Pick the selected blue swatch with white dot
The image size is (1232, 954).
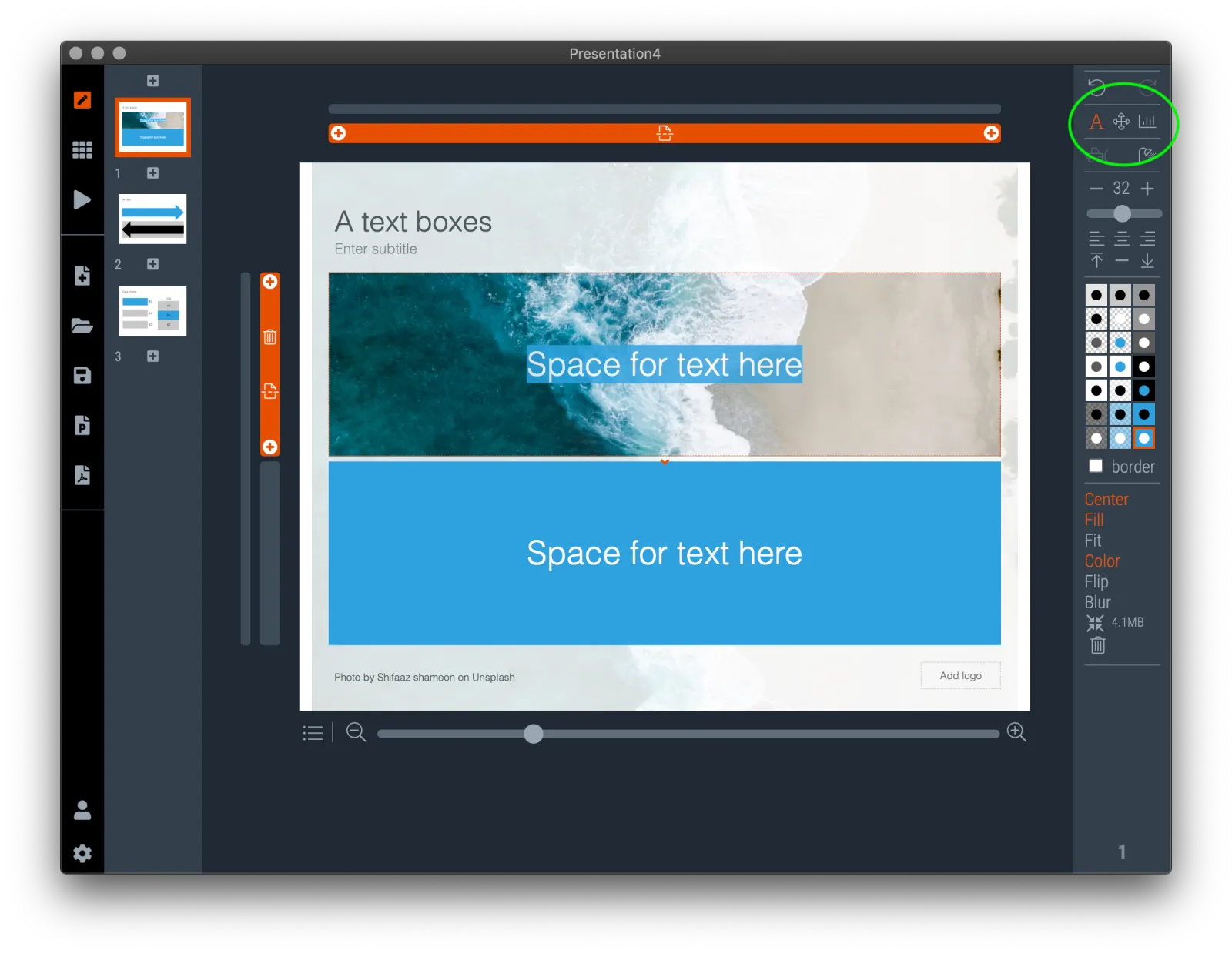[x=1144, y=438]
